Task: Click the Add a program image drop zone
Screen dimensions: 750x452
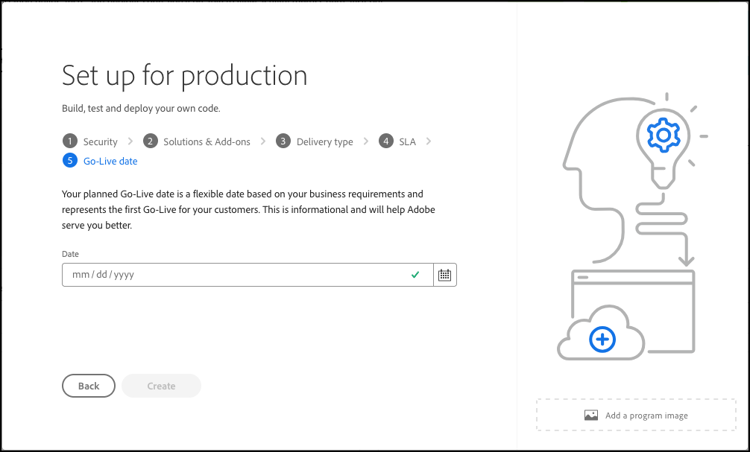Action: [x=636, y=415]
